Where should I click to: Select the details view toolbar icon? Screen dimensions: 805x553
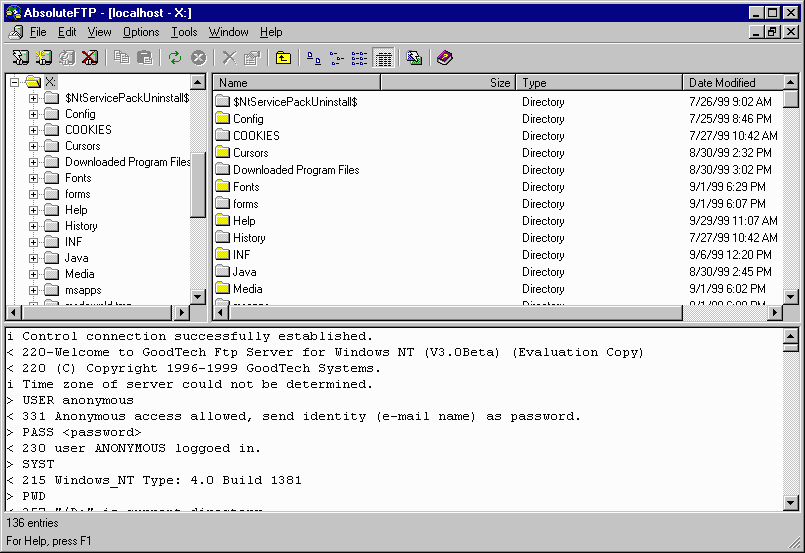point(383,58)
